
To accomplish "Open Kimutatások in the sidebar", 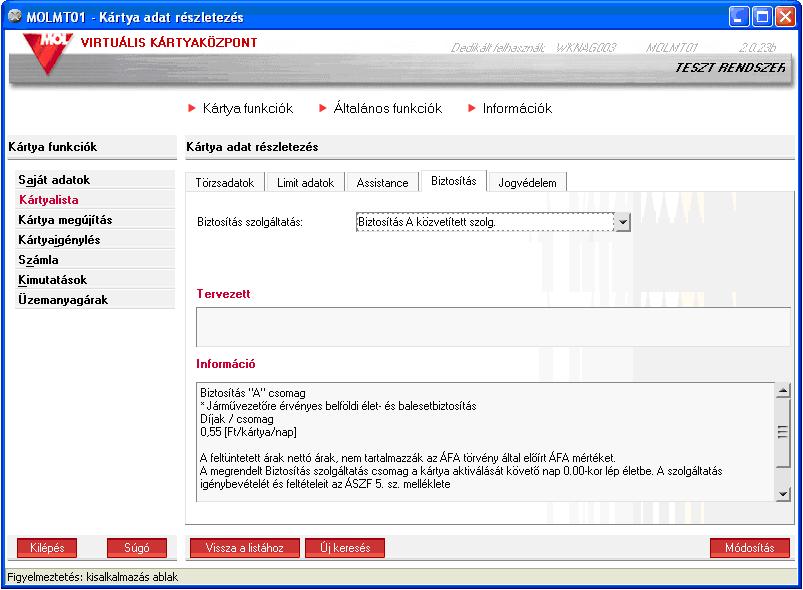I will coord(95,280).
